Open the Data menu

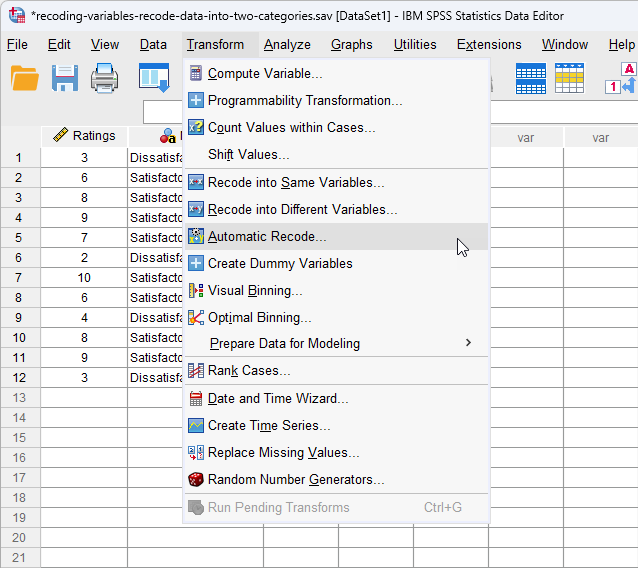(x=153, y=44)
